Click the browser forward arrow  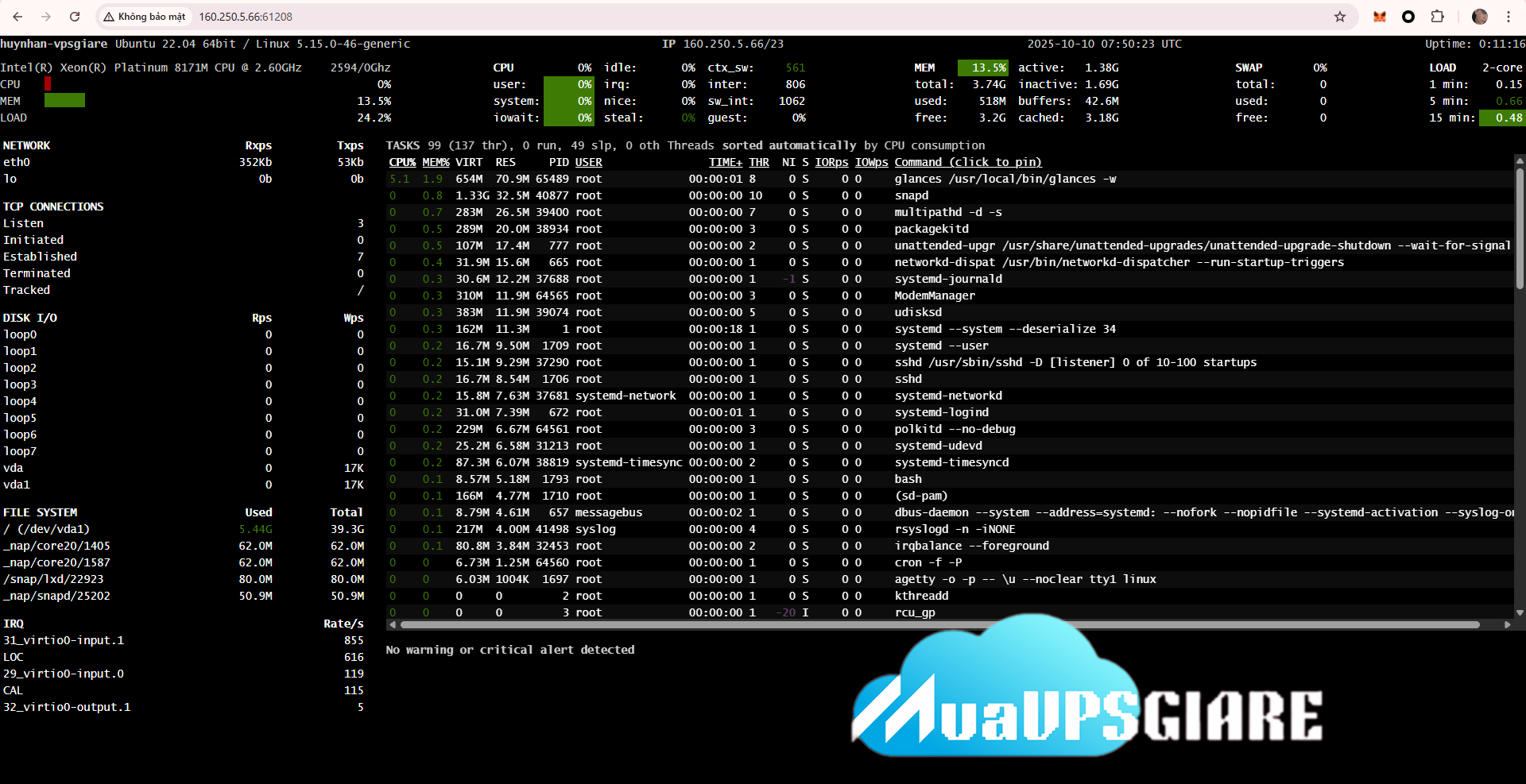tap(46, 17)
